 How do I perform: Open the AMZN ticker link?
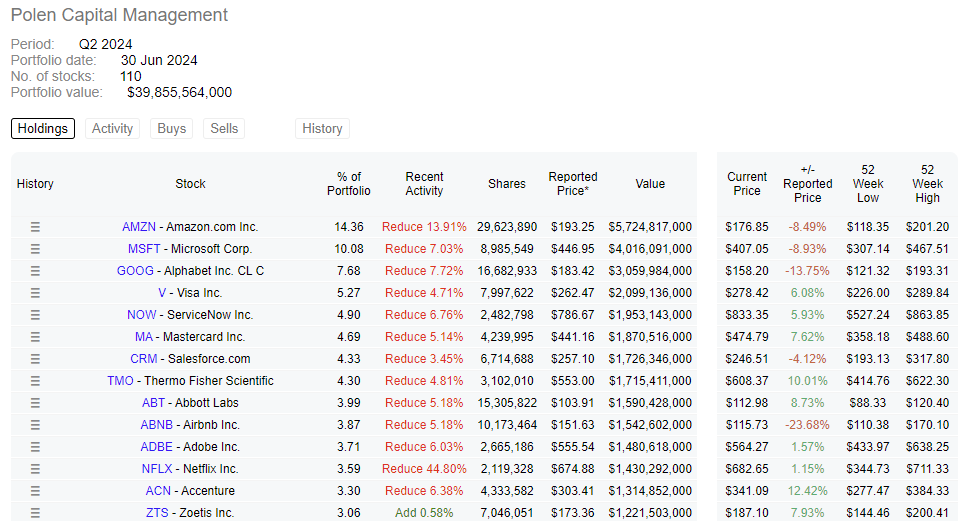139,227
